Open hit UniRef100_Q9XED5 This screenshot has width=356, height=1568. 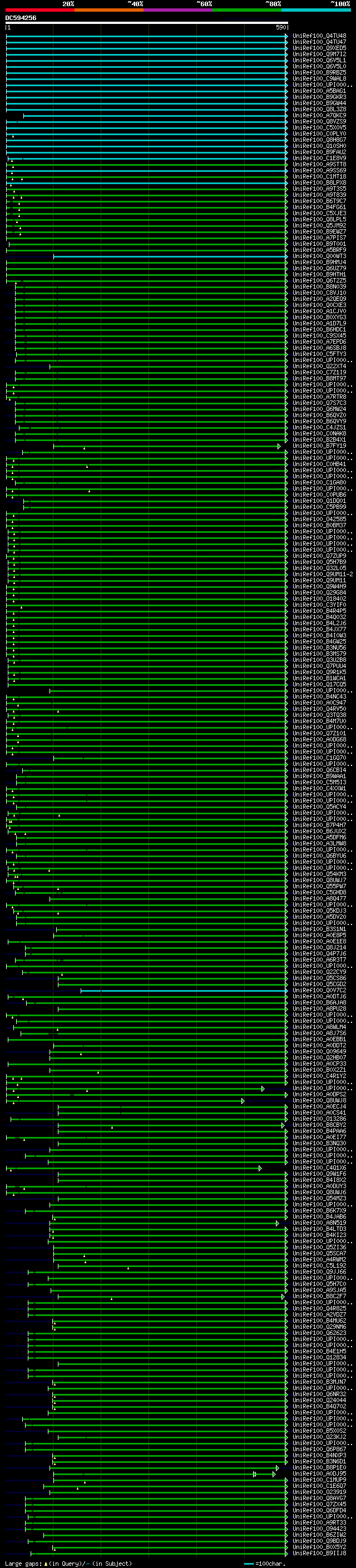pyautogui.click(x=319, y=48)
